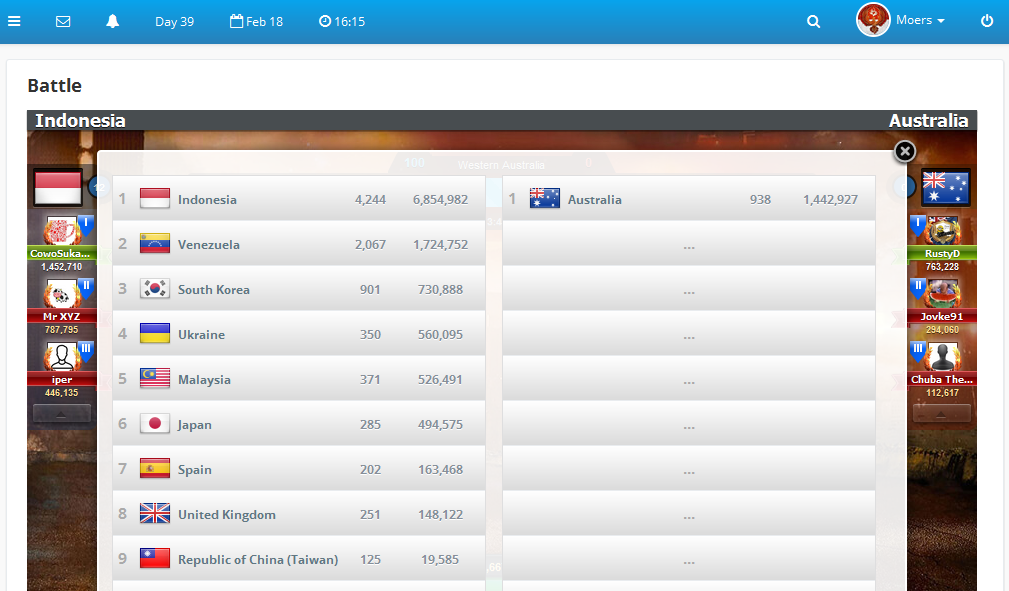The height and width of the screenshot is (591, 1009).
Task: Open the South Korea country link
Action: (214, 290)
